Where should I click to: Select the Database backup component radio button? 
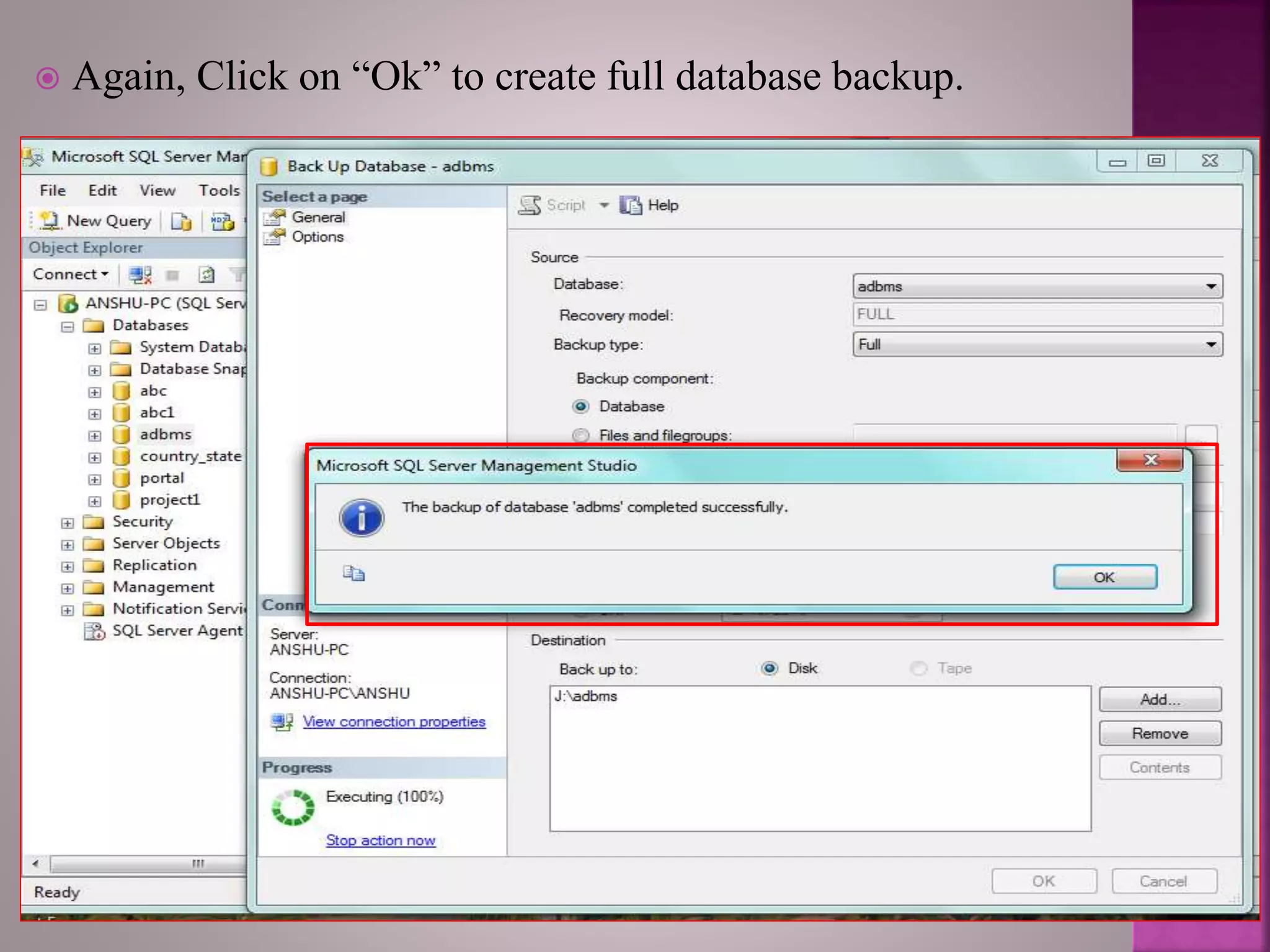tap(580, 407)
